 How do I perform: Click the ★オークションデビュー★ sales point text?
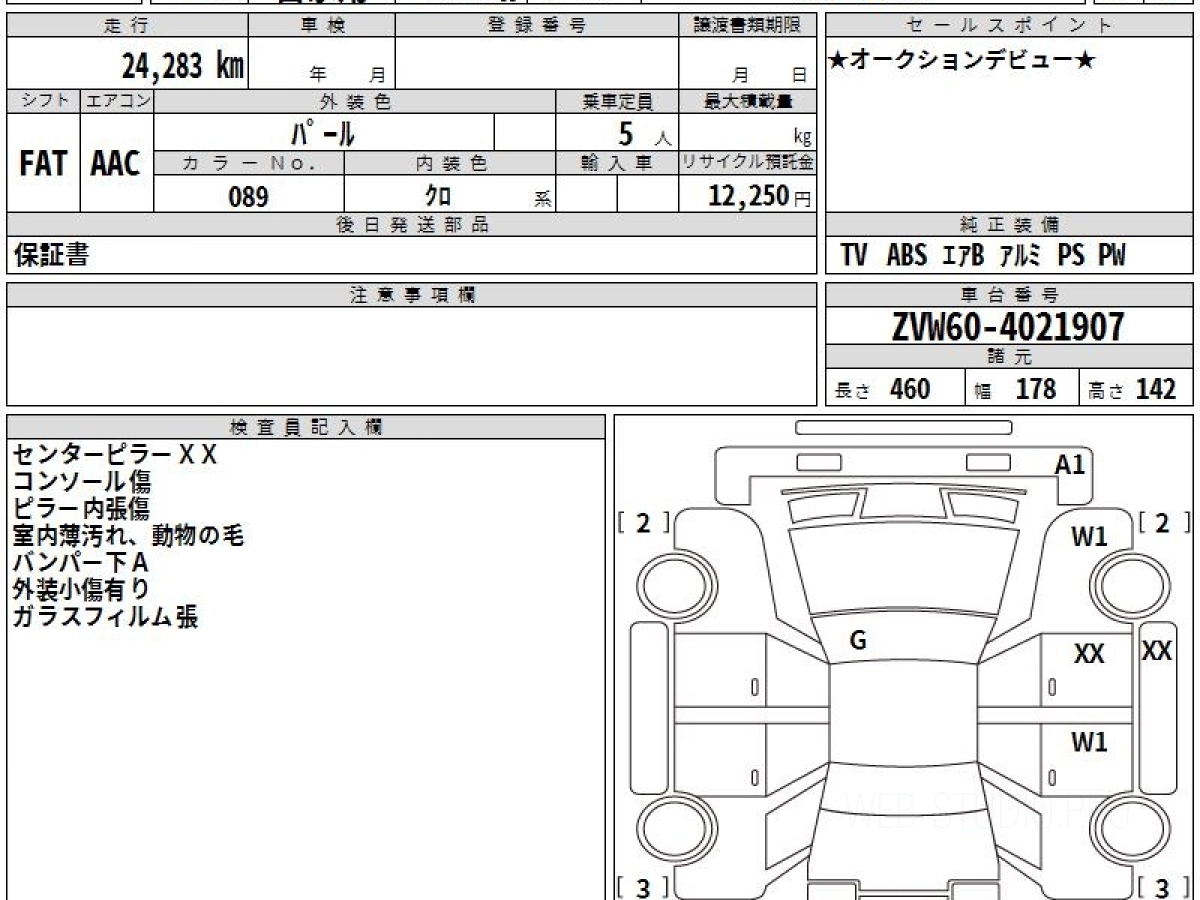click(x=962, y=60)
